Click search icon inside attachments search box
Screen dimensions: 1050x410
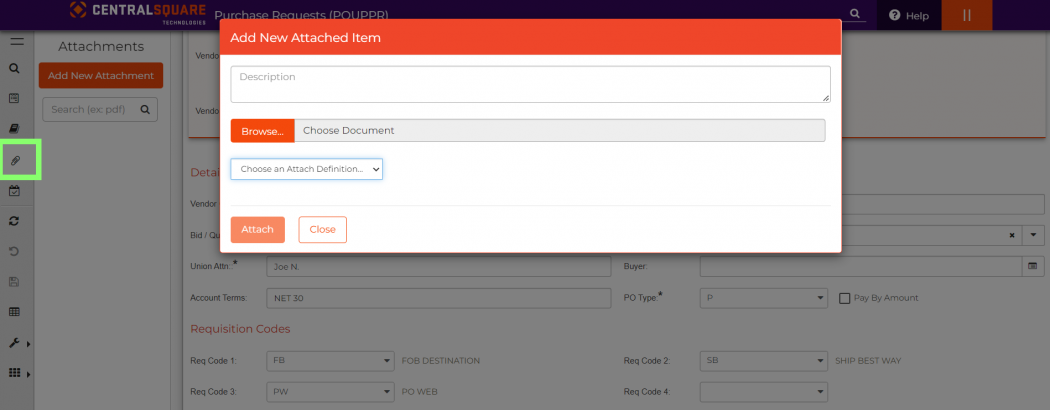click(145, 109)
